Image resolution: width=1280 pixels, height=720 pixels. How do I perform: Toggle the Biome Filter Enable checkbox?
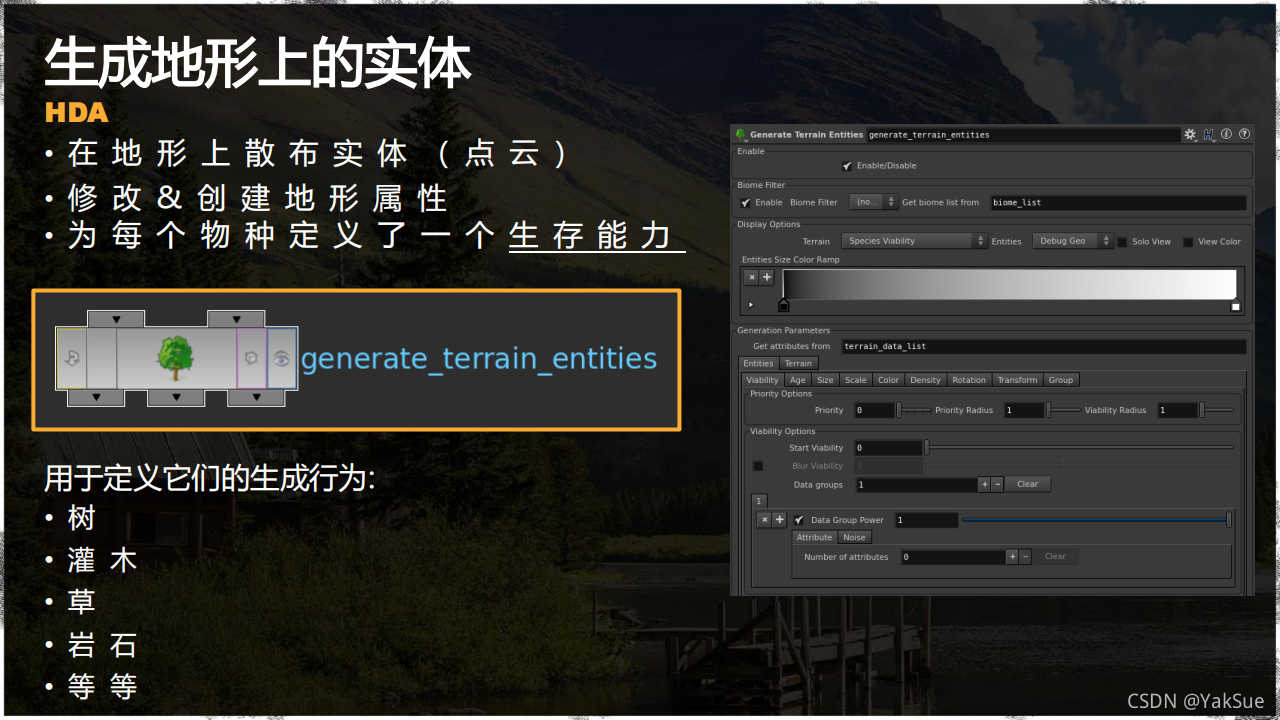pyautogui.click(x=745, y=203)
